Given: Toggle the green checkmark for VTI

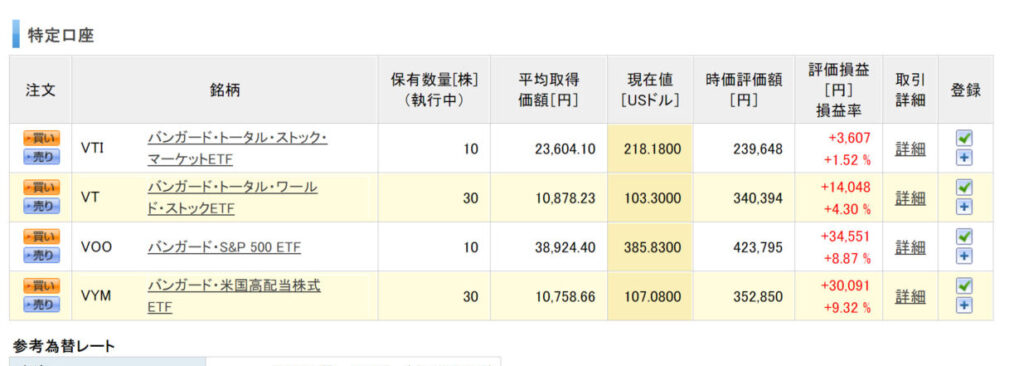Looking at the screenshot, I should (964, 138).
